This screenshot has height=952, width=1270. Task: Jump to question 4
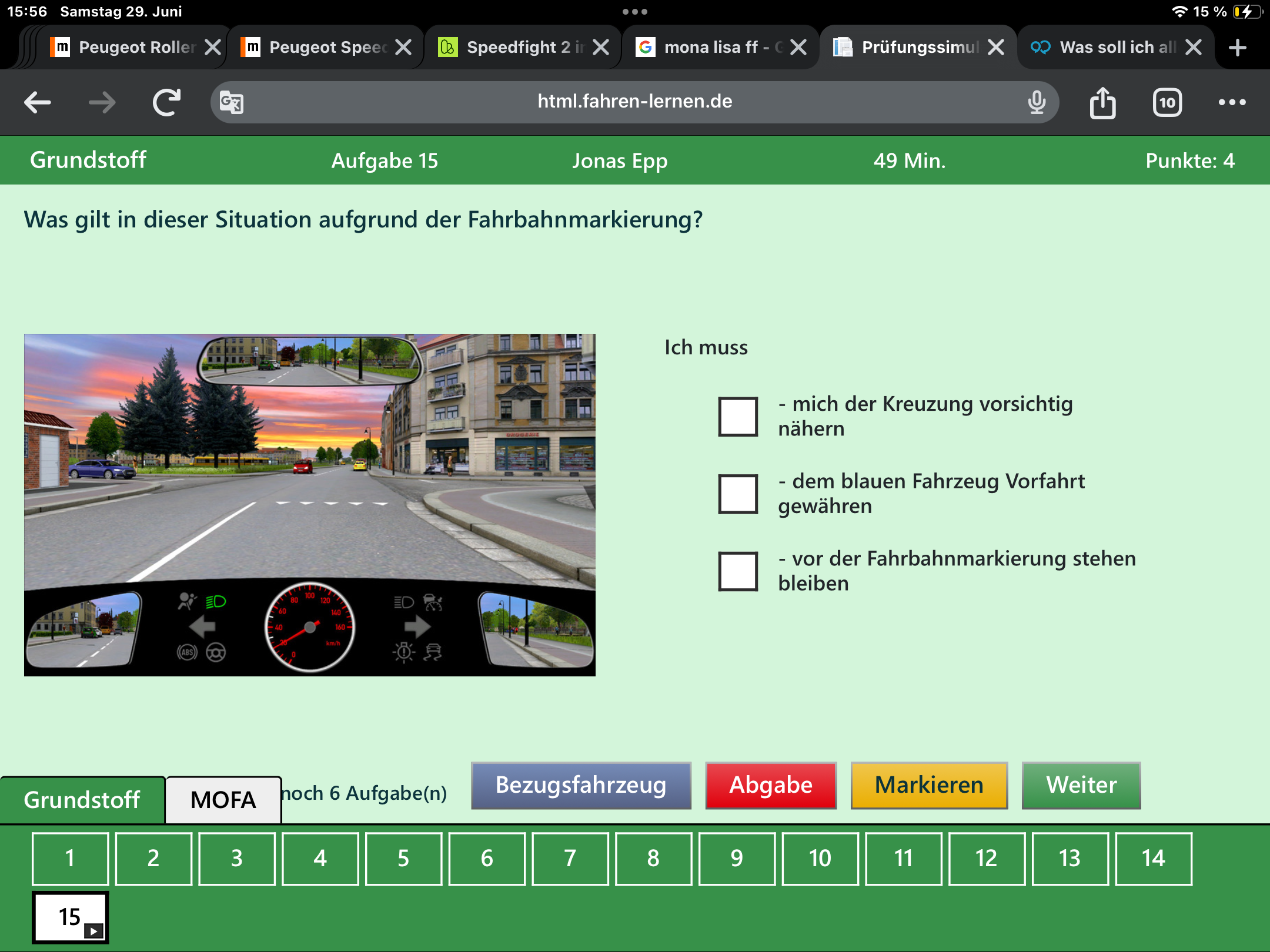320,859
